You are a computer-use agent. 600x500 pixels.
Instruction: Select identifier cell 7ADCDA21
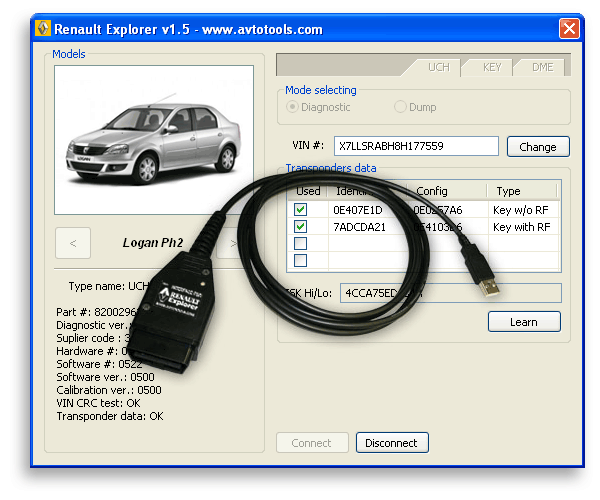tap(359, 227)
